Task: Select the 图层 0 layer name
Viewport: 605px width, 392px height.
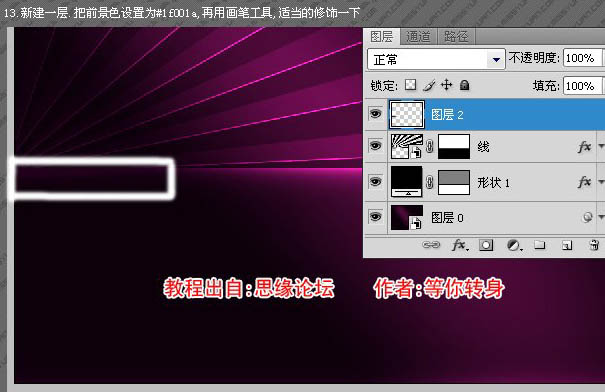Action: click(447, 218)
